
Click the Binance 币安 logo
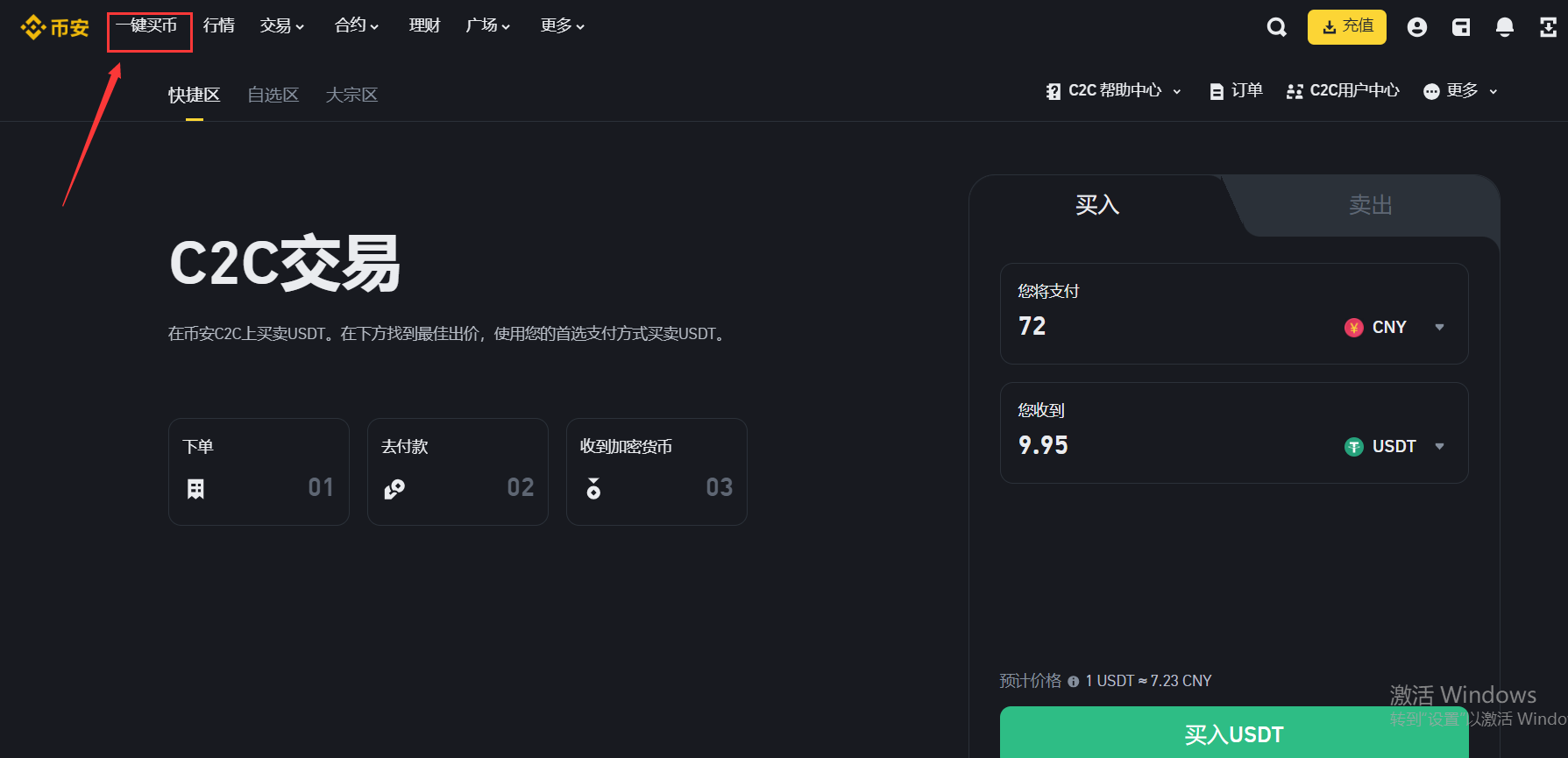54,27
